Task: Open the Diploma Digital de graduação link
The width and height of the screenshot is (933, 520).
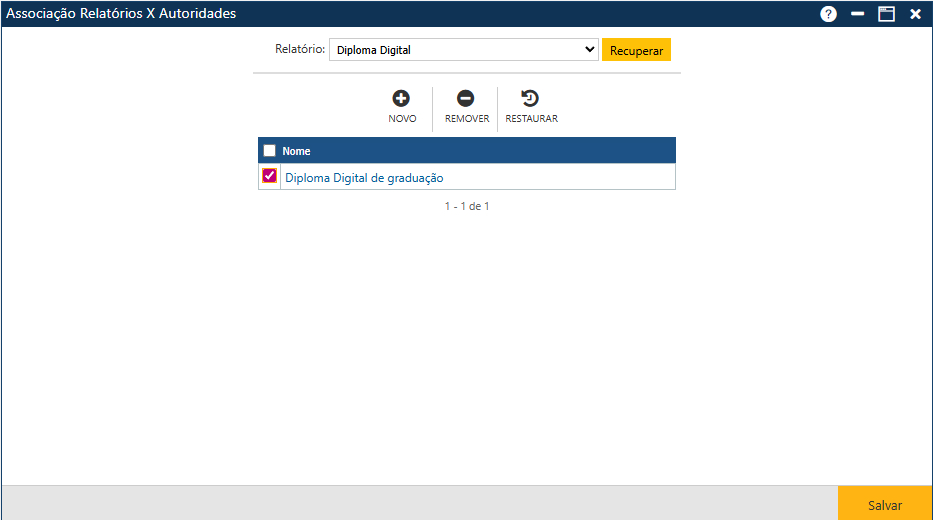Action: click(x=364, y=178)
